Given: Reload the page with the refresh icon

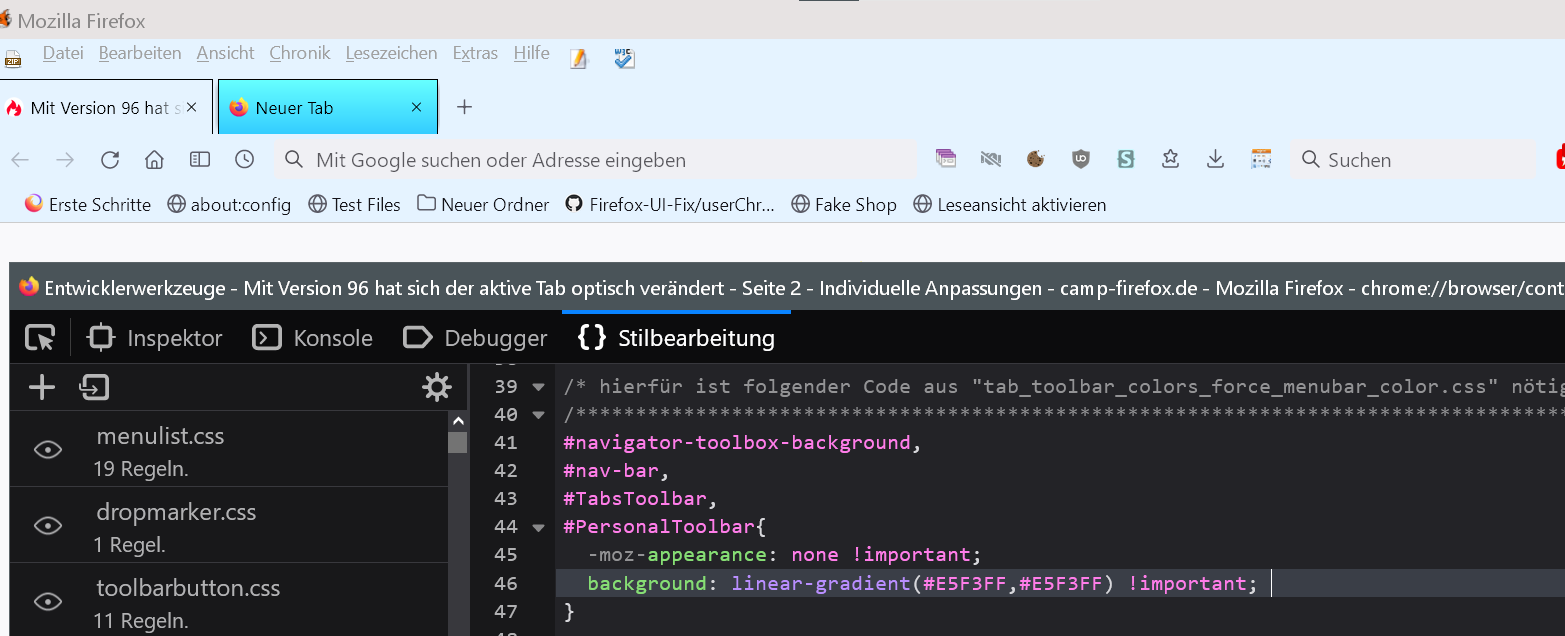Looking at the screenshot, I should pos(110,160).
